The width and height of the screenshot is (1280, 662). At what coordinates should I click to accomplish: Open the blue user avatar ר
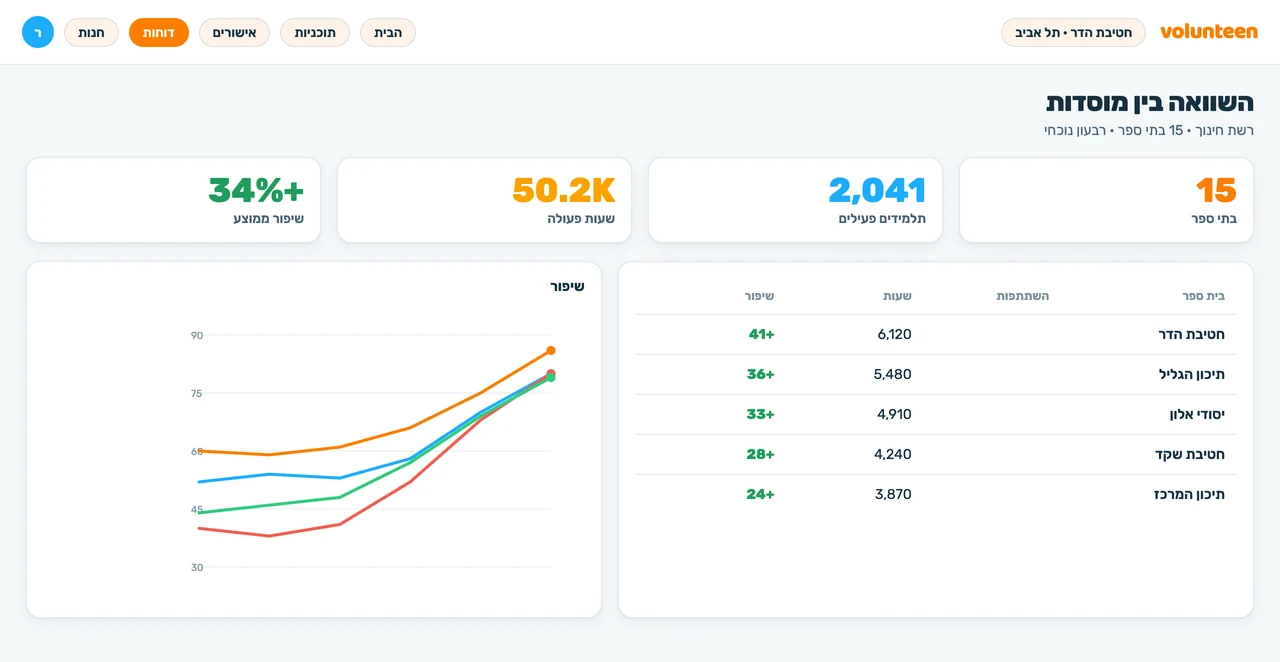pyautogui.click(x=38, y=32)
